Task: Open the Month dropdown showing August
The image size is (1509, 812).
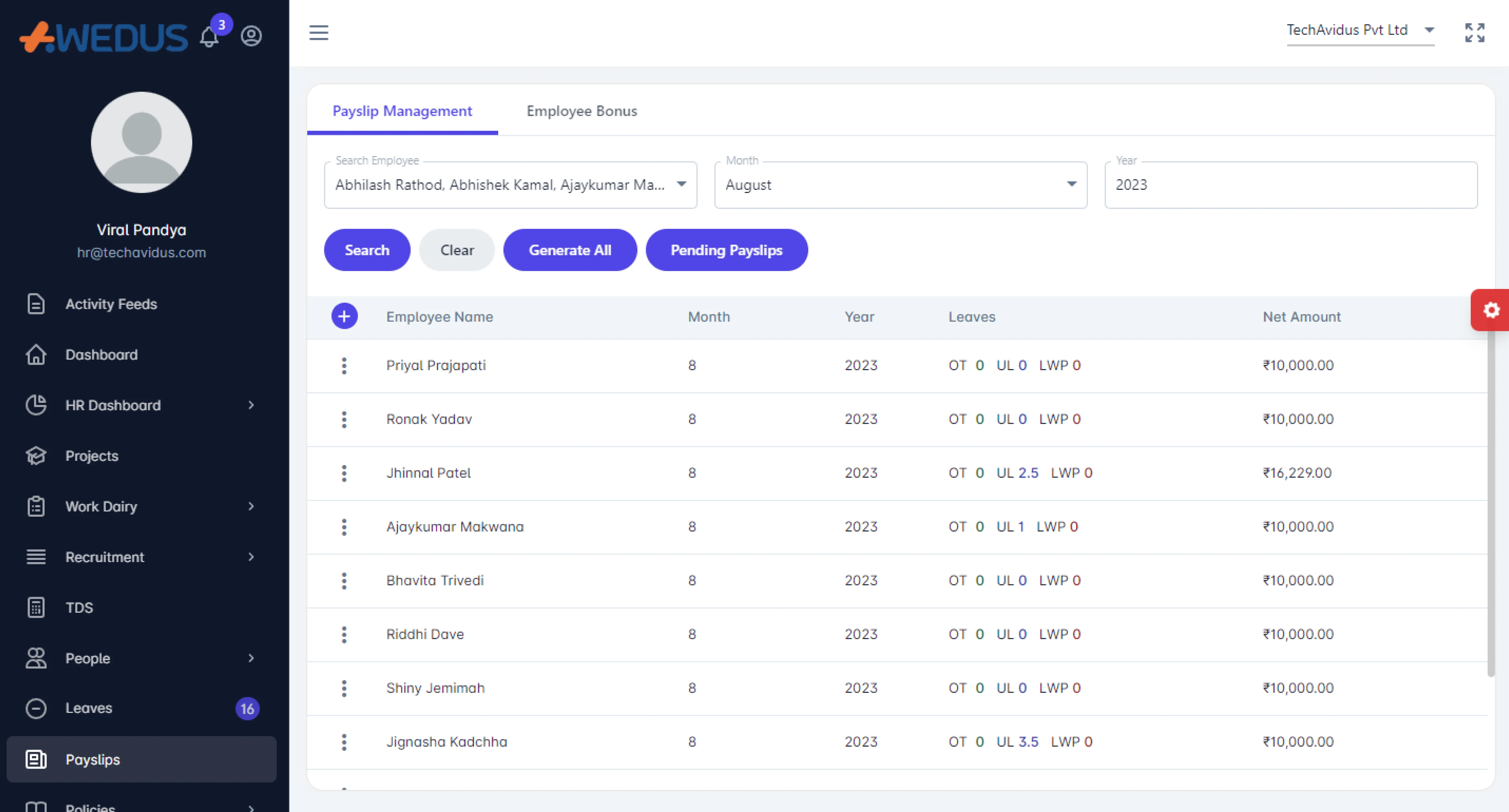Action: 900,185
